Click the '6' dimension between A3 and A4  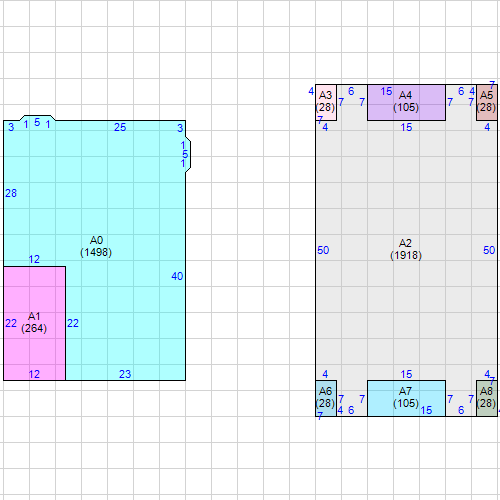pos(351,91)
